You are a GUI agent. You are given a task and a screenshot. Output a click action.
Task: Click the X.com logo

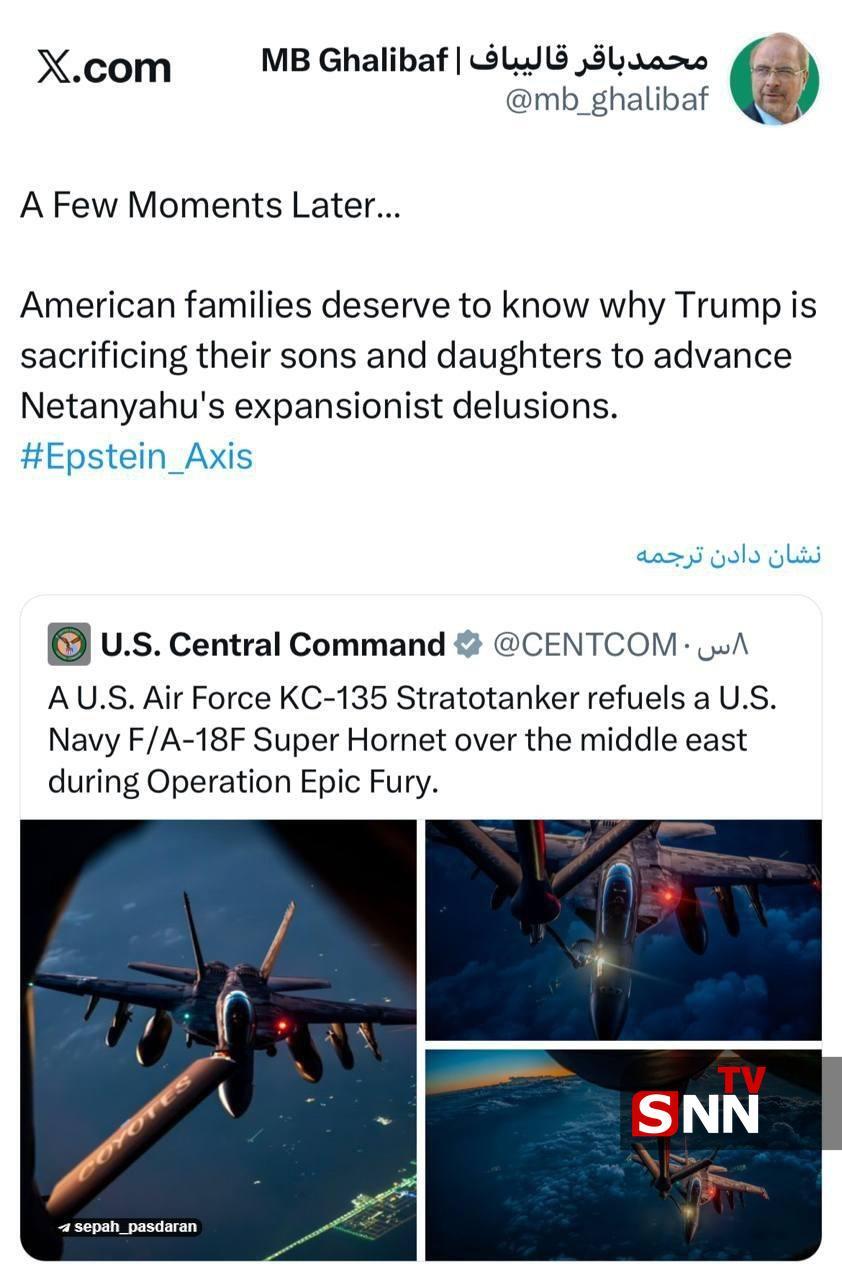tap(104, 68)
